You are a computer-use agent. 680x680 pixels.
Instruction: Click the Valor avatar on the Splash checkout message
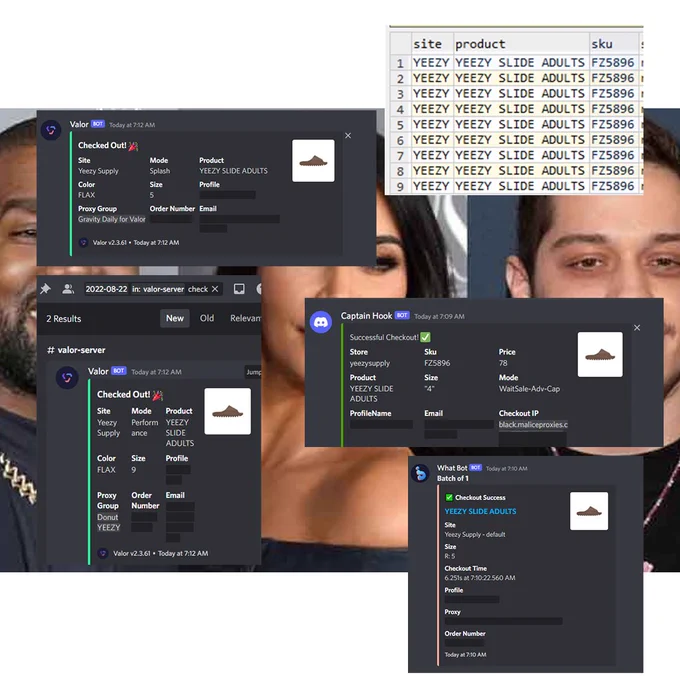[x=51, y=130]
